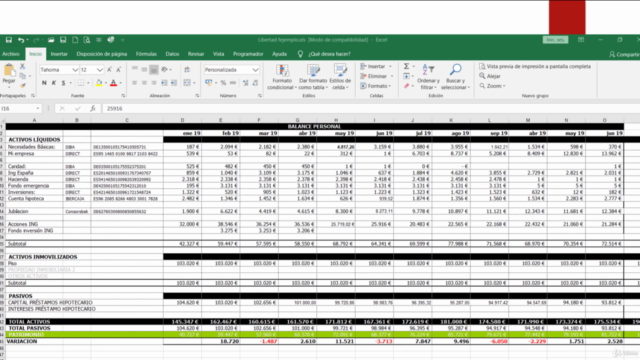This screenshot has width=640, height=360.
Task: Open Ordenar y filtrar menu
Action: (428, 77)
